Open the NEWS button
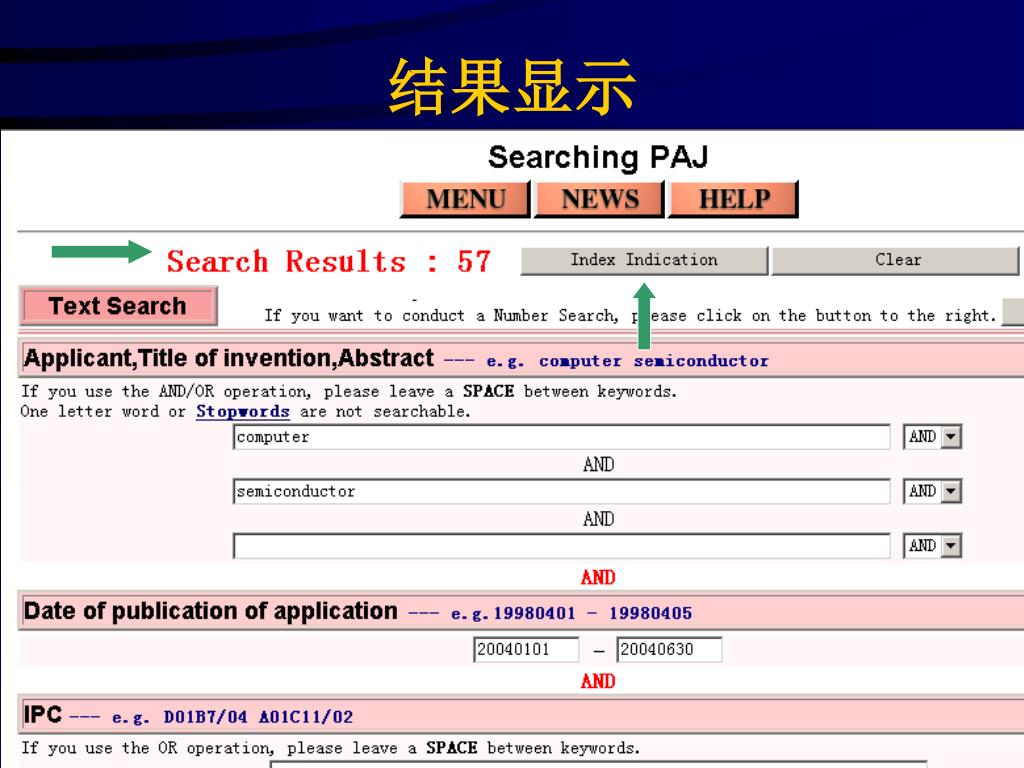Image resolution: width=1024 pixels, height=768 pixels. [x=600, y=199]
